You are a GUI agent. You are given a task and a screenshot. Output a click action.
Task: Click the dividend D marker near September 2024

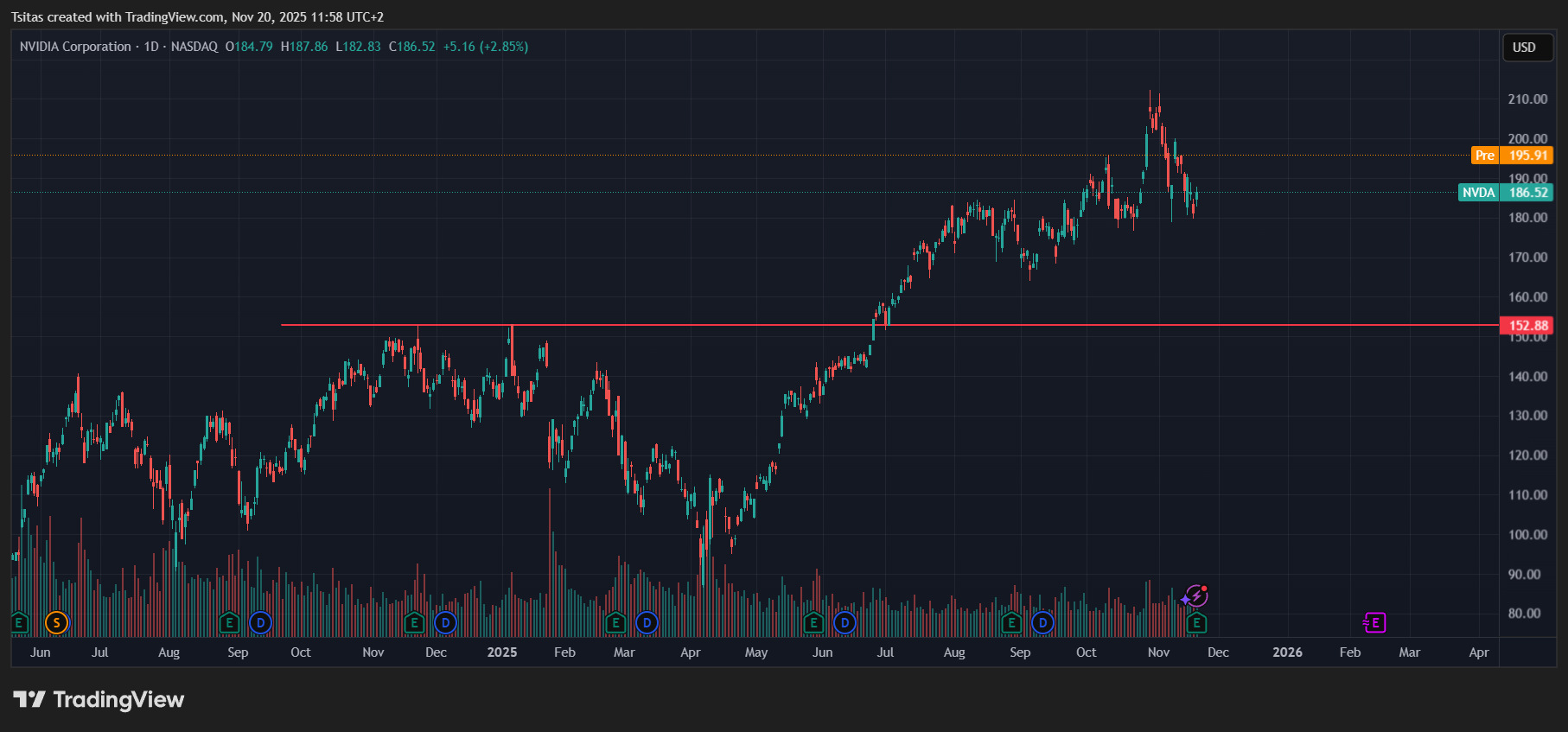coord(260,622)
